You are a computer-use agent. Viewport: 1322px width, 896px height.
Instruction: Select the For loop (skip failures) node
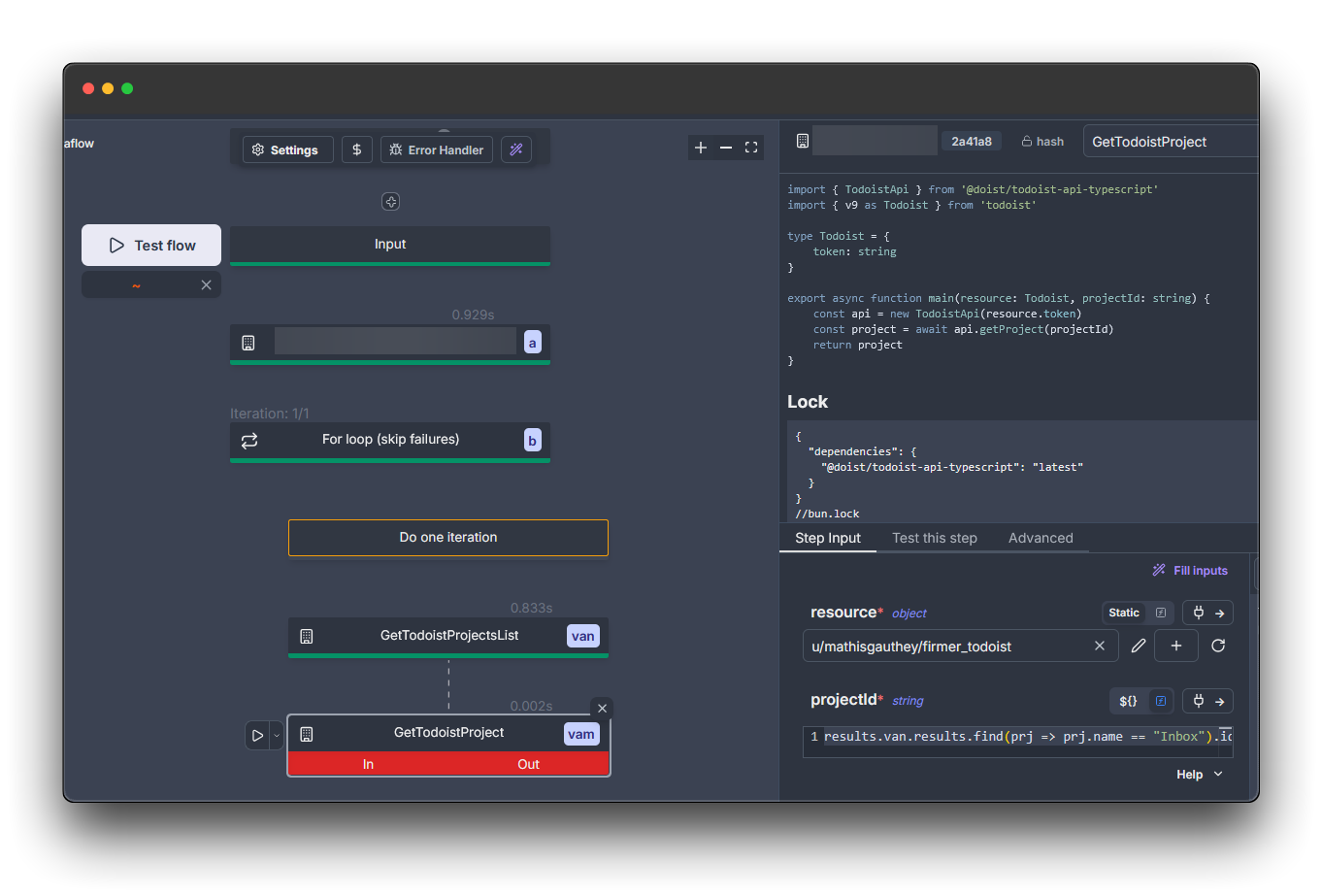(x=390, y=441)
